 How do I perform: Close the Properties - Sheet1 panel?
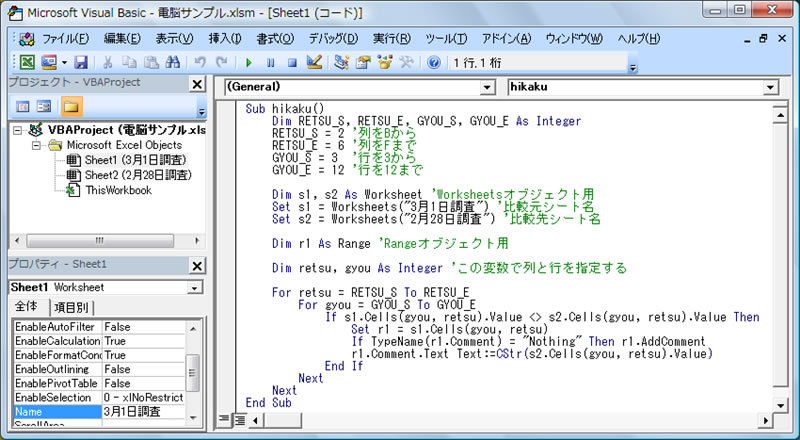coord(197,265)
